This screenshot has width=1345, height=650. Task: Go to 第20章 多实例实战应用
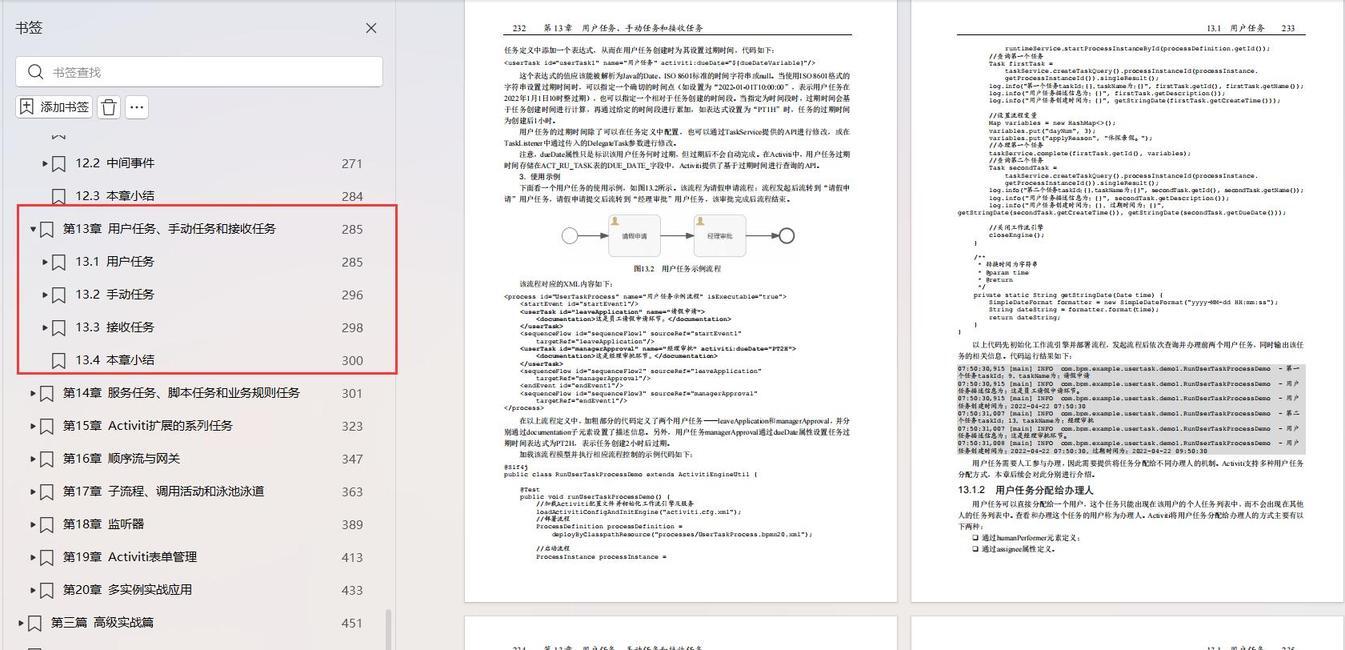(x=127, y=590)
